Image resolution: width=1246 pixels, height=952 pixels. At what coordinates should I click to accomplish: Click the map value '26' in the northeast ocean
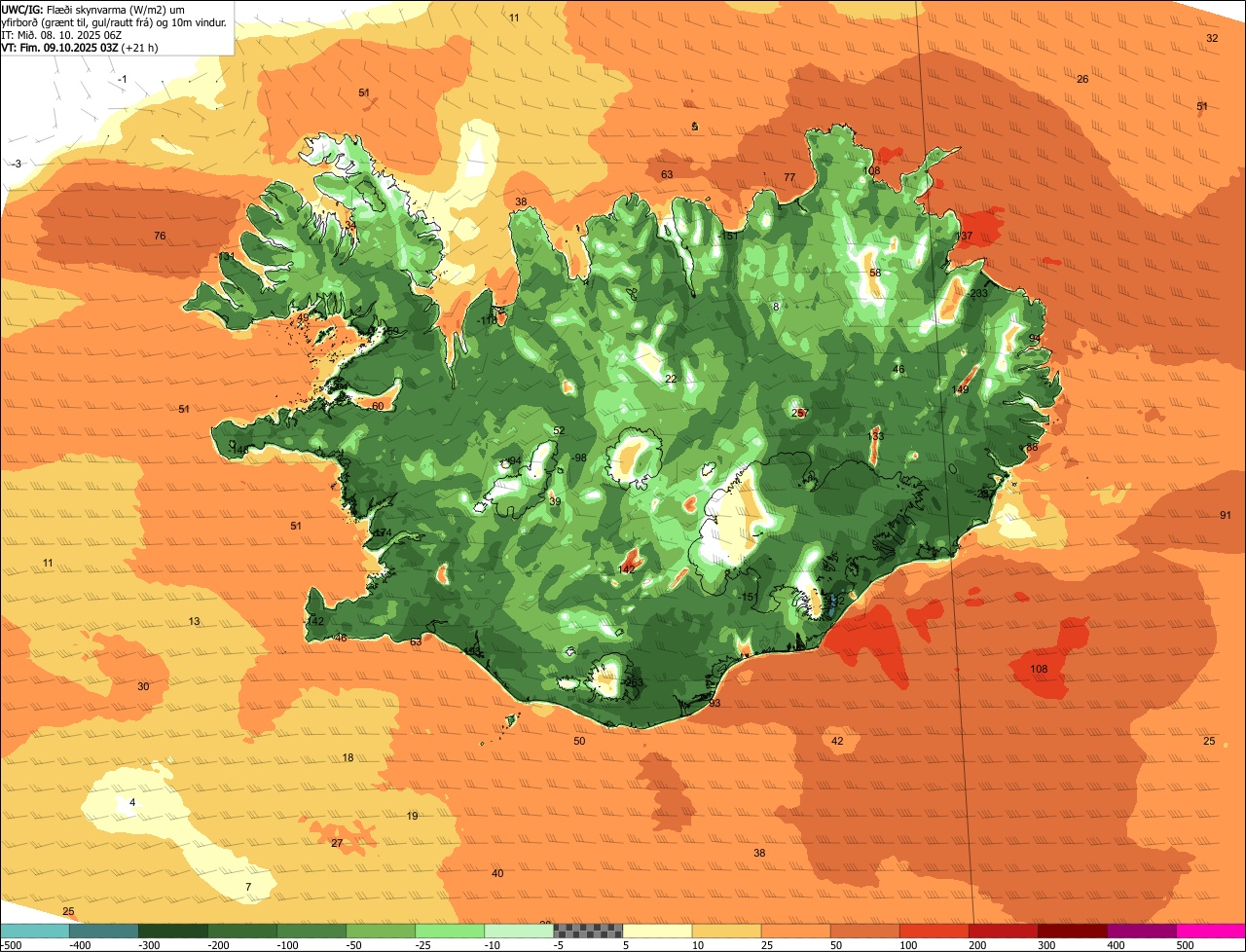1081,80
